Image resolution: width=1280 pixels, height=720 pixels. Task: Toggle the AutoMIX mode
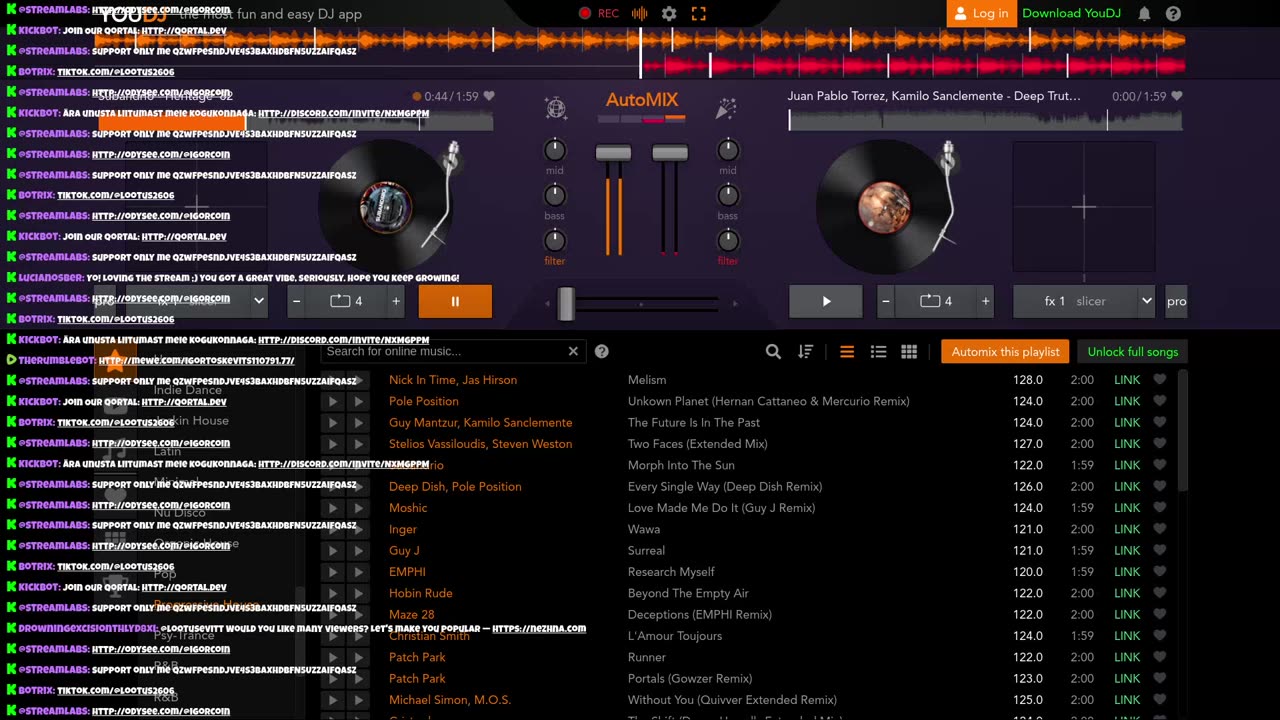[641, 100]
